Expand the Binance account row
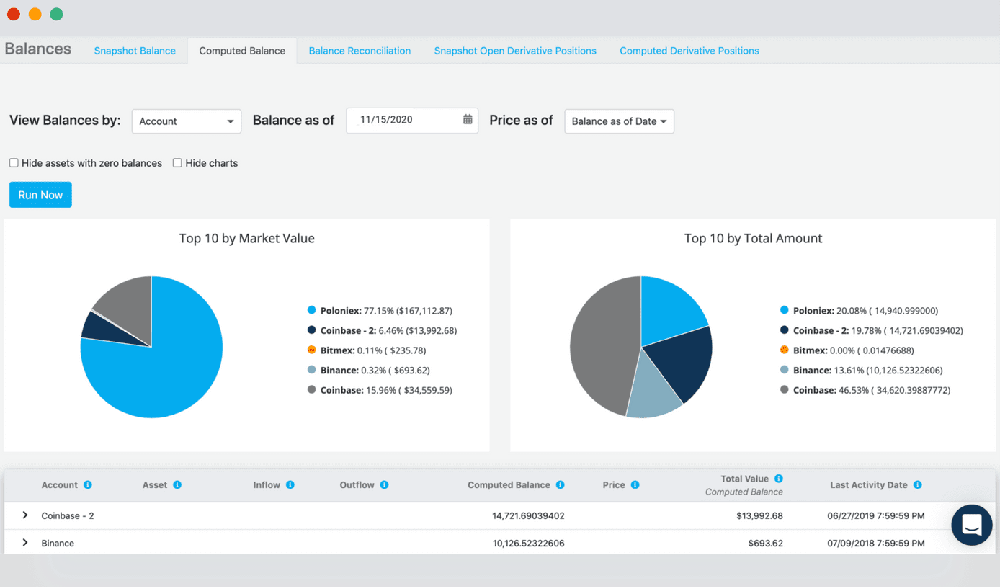This screenshot has width=1000, height=587. pyautogui.click(x=25, y=542)
